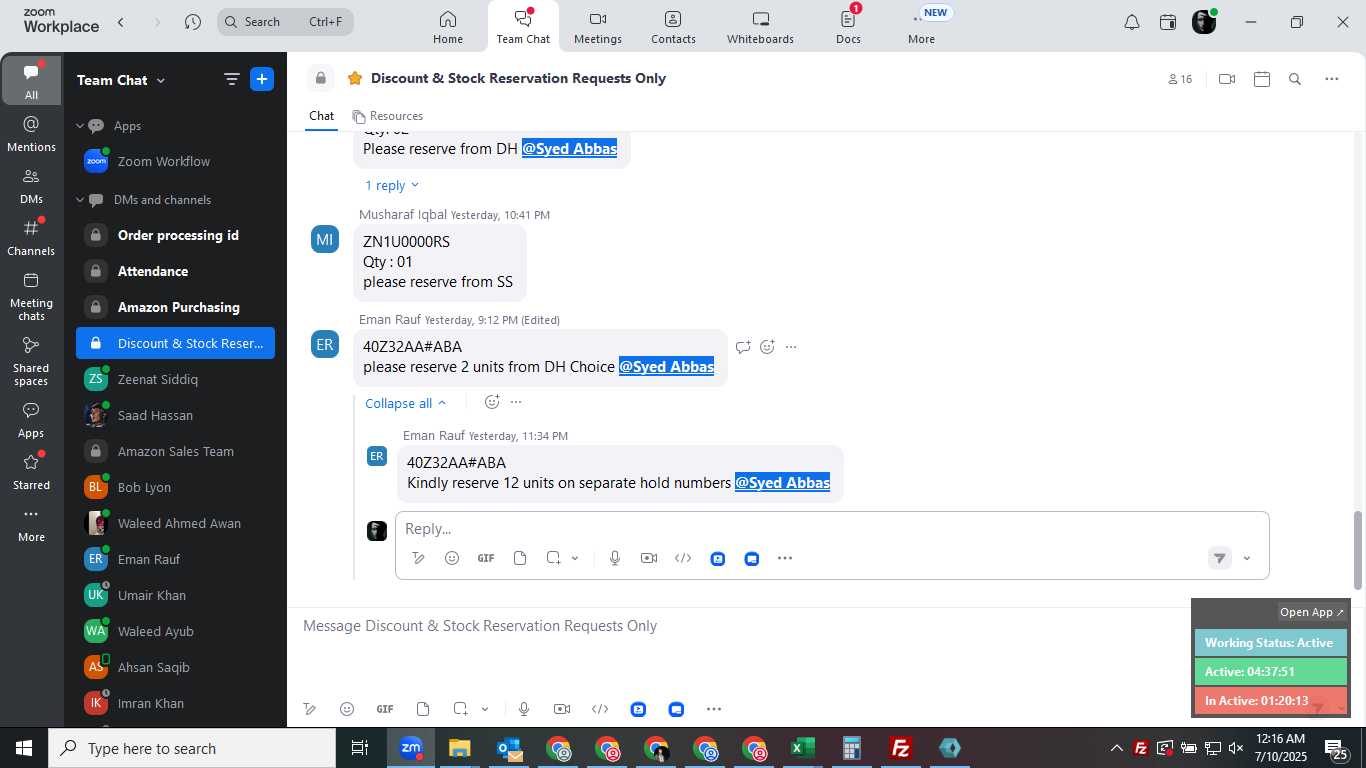Viewport: 1366px width, 768px height.
Task: Toggle the star on channel title
Action: click(x=354, y=78)
